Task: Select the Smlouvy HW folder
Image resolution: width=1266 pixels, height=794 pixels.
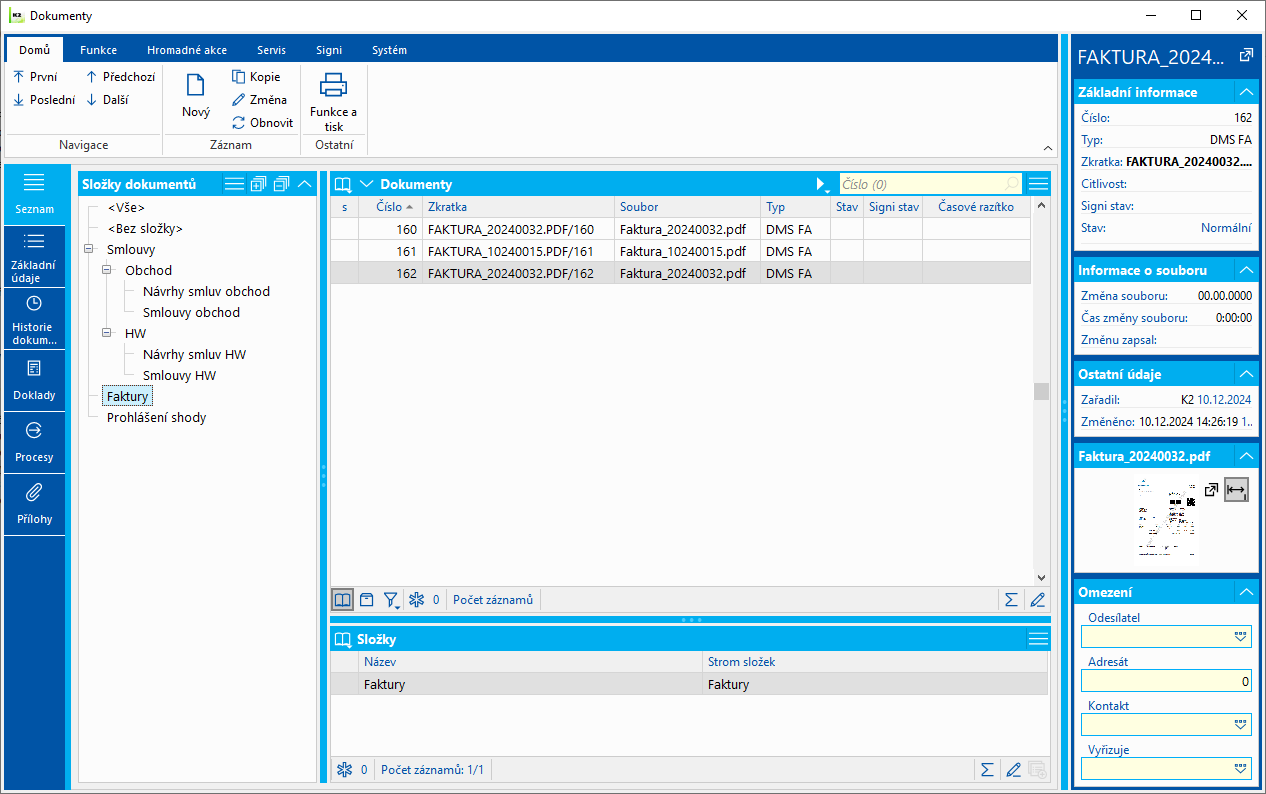Action: pyautogui.click(x=179, y=375)
